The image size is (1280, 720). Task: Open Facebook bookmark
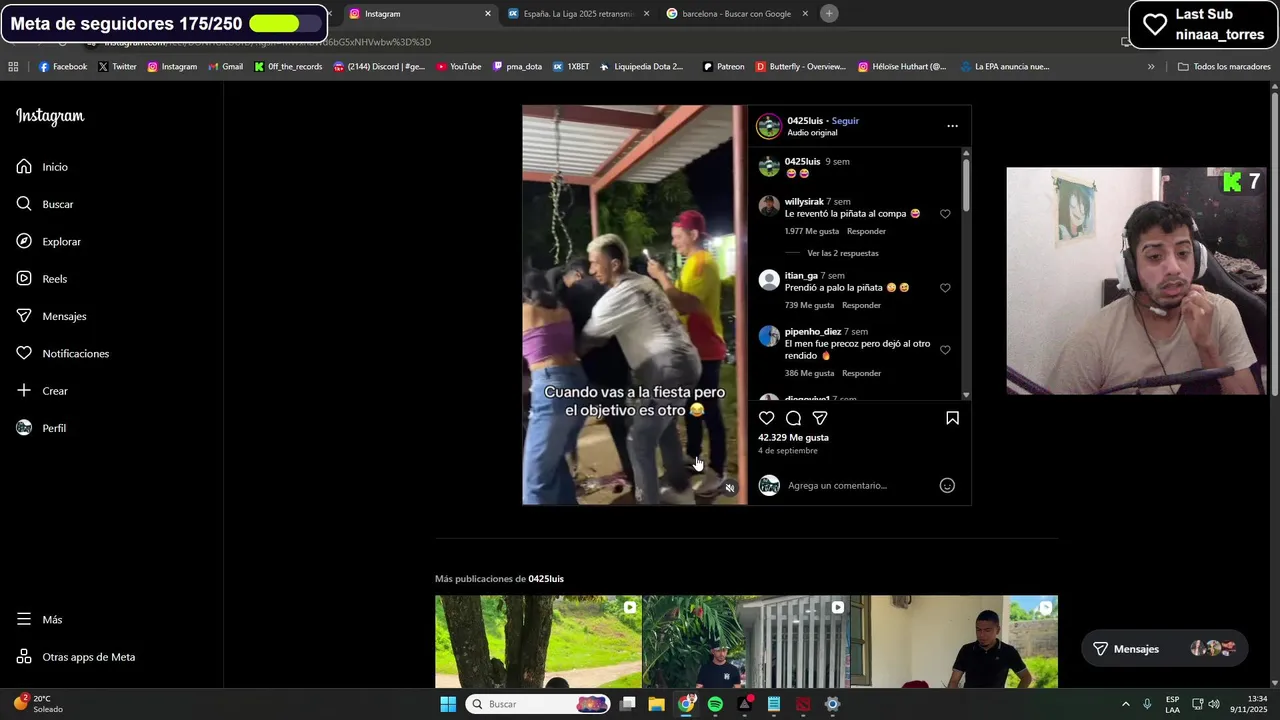point(63,67)
